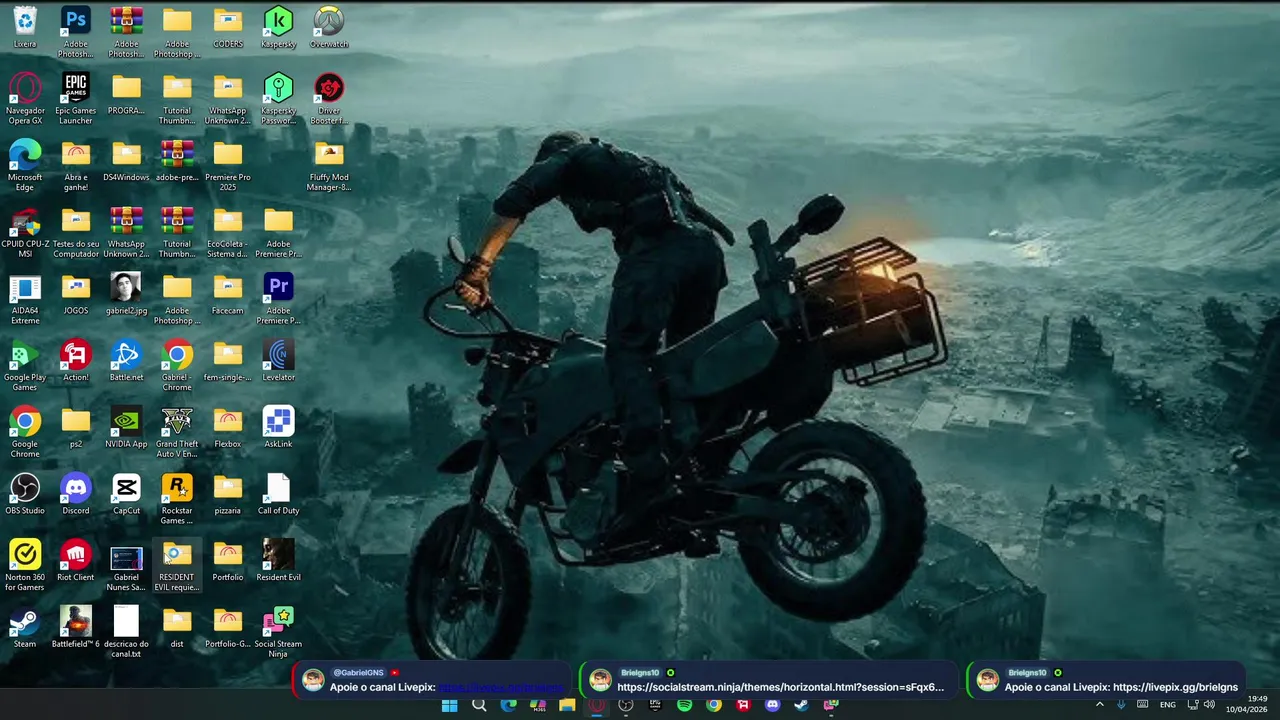This screenshot has width=1280, height=720.
Task: Select the gabriel2.jpg image thumbnail
Action: pyautogui.click(x=126, y=294)
